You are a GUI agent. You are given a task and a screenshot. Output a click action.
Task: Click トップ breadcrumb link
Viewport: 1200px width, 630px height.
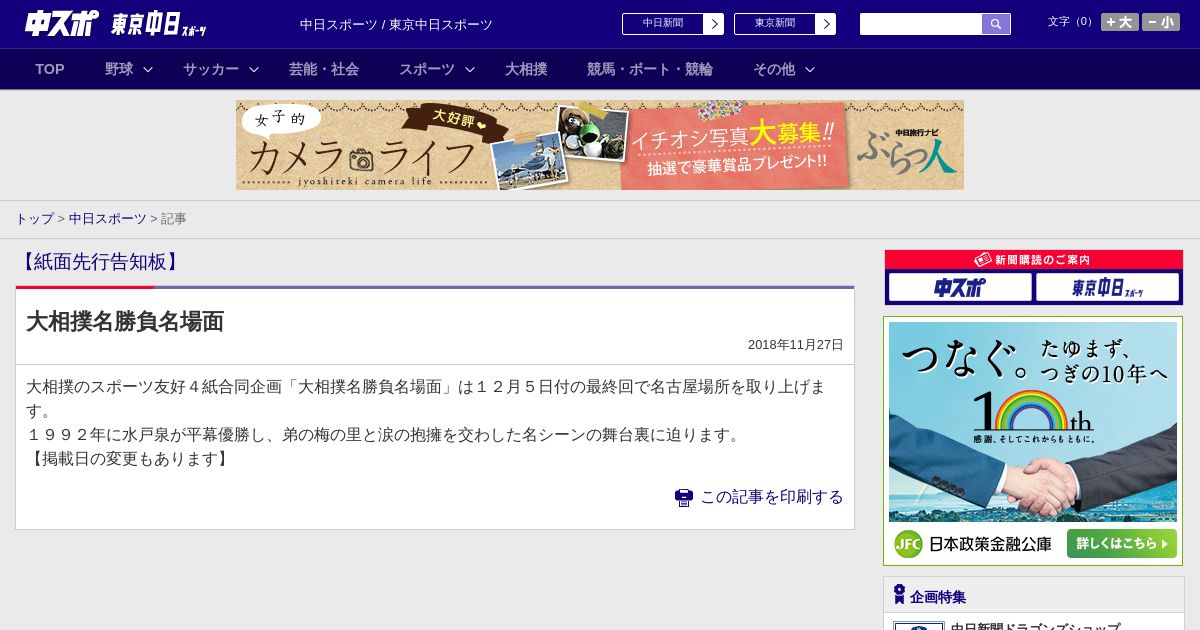click(34, 218)
